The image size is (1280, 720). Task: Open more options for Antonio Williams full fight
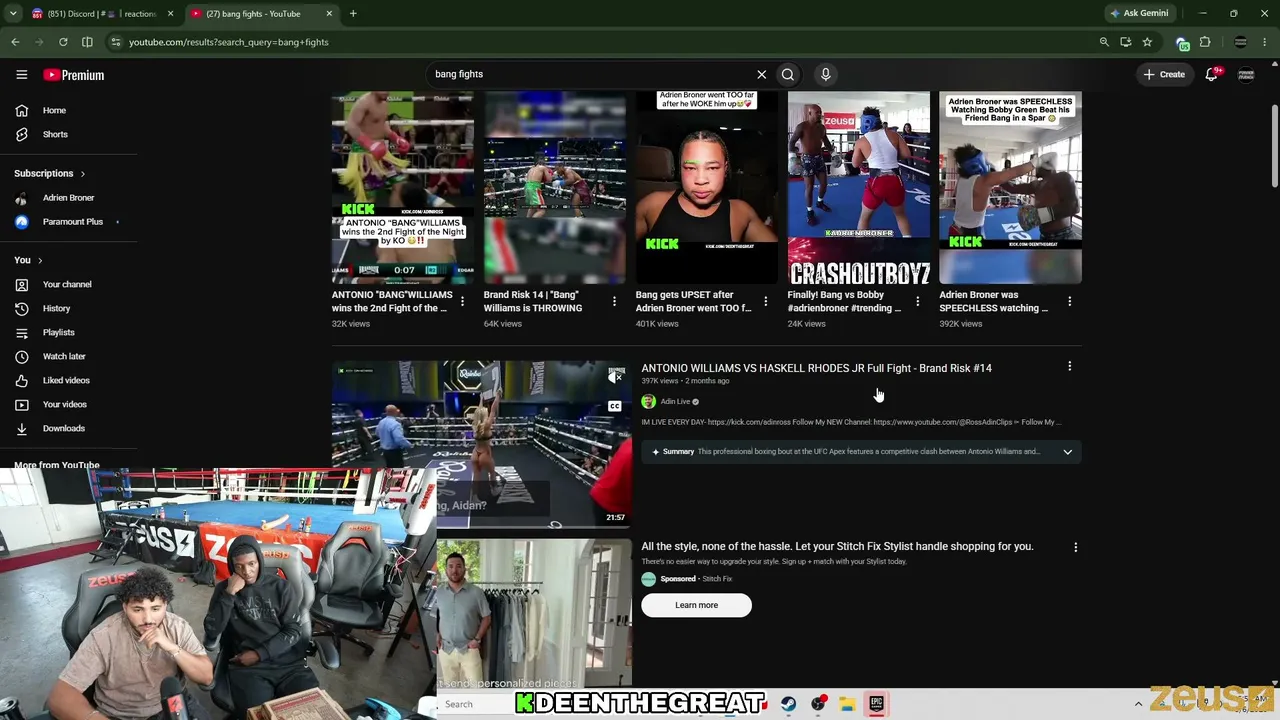(x=1069, y=367)
